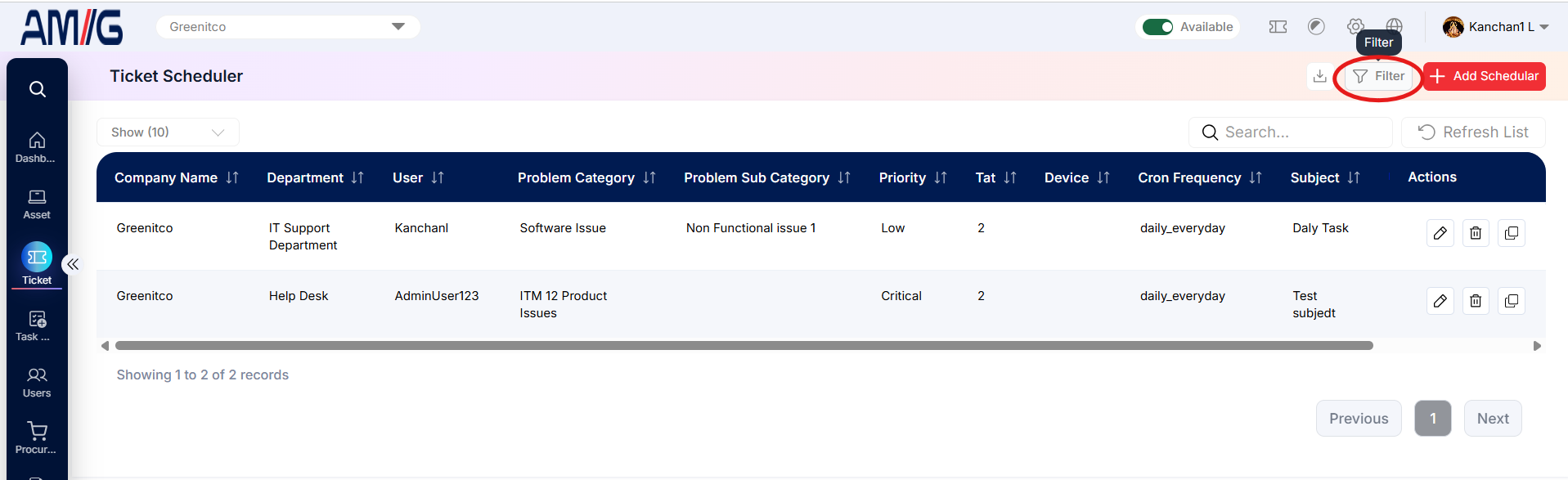
Task: Open the Asset section in sidebar
Action: click(37, 204)
